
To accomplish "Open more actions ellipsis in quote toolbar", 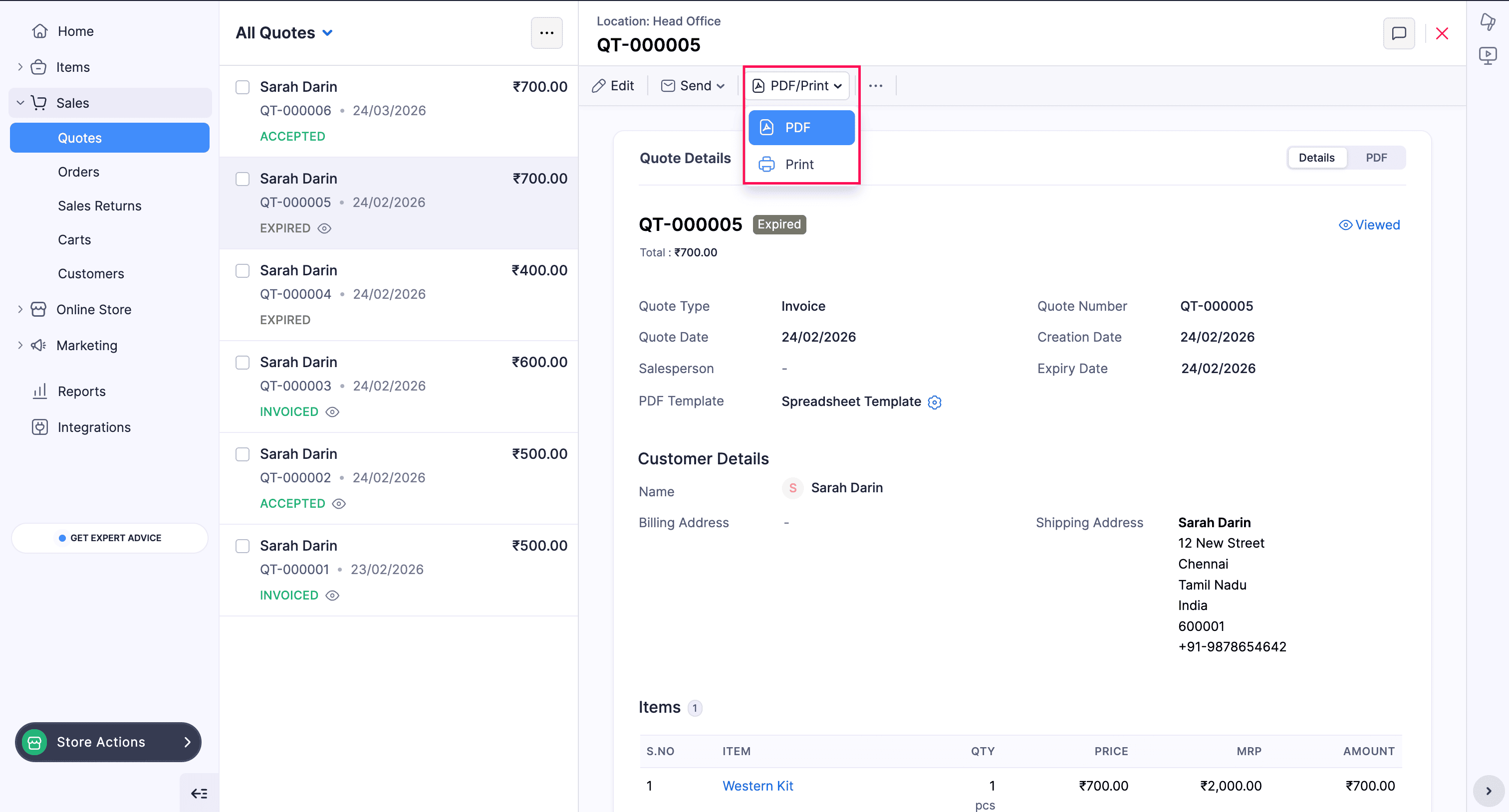I will (x=875, y=86).
